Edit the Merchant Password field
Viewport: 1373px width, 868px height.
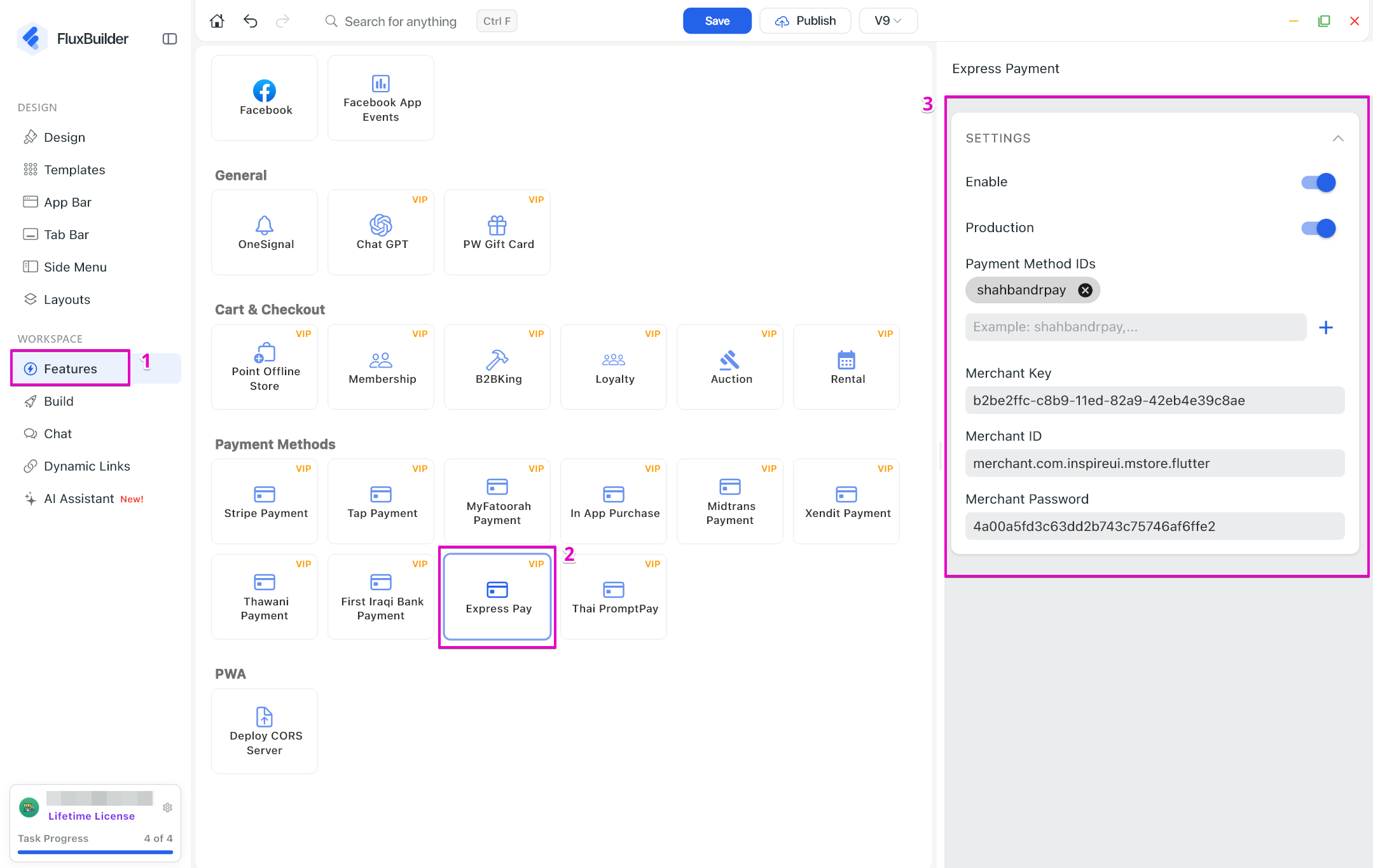tap(1155, 527)
